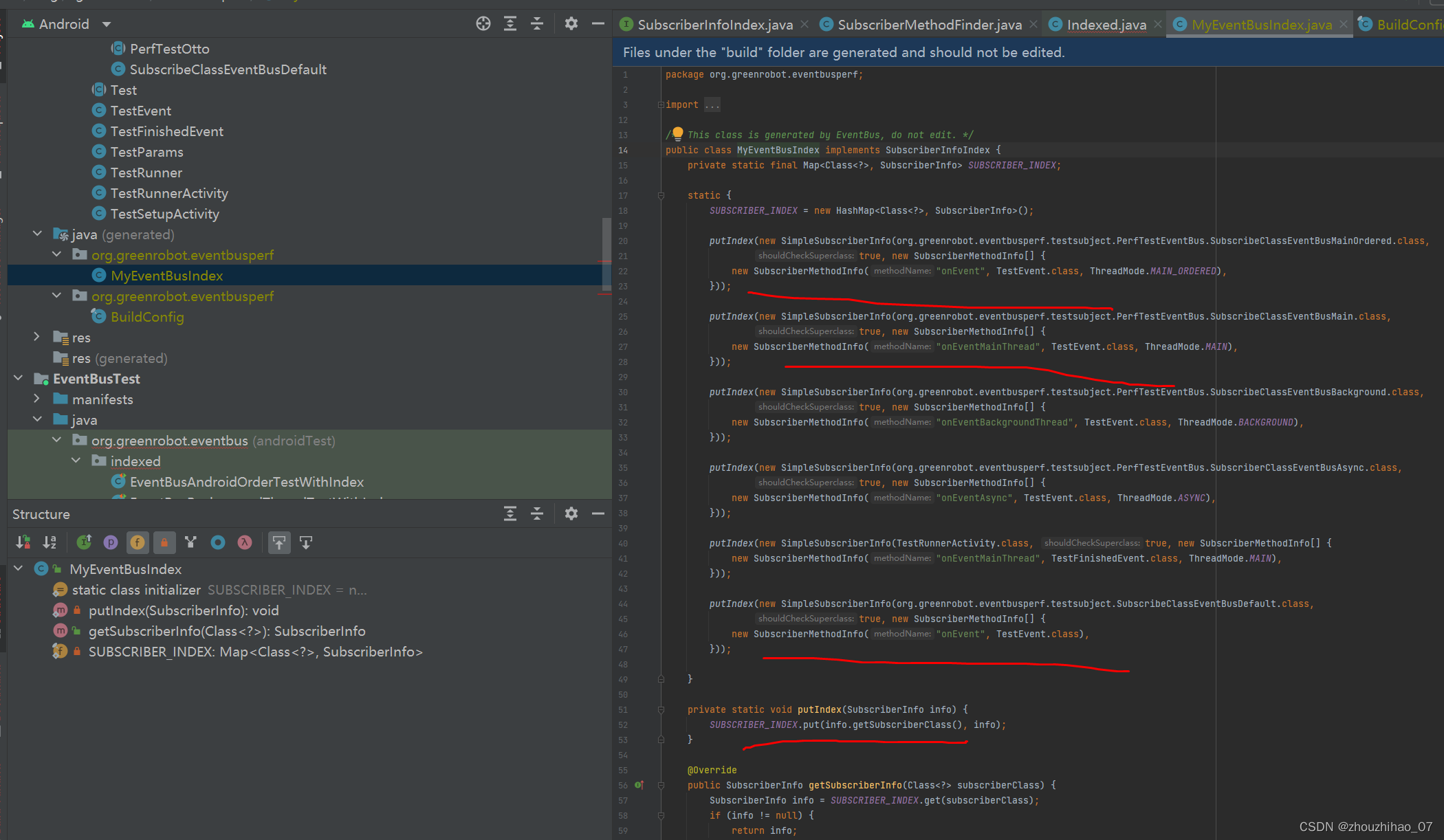Screen dimensions: 1444x840
Task: Select res (generated) folder
Action: tap(120, 358)
